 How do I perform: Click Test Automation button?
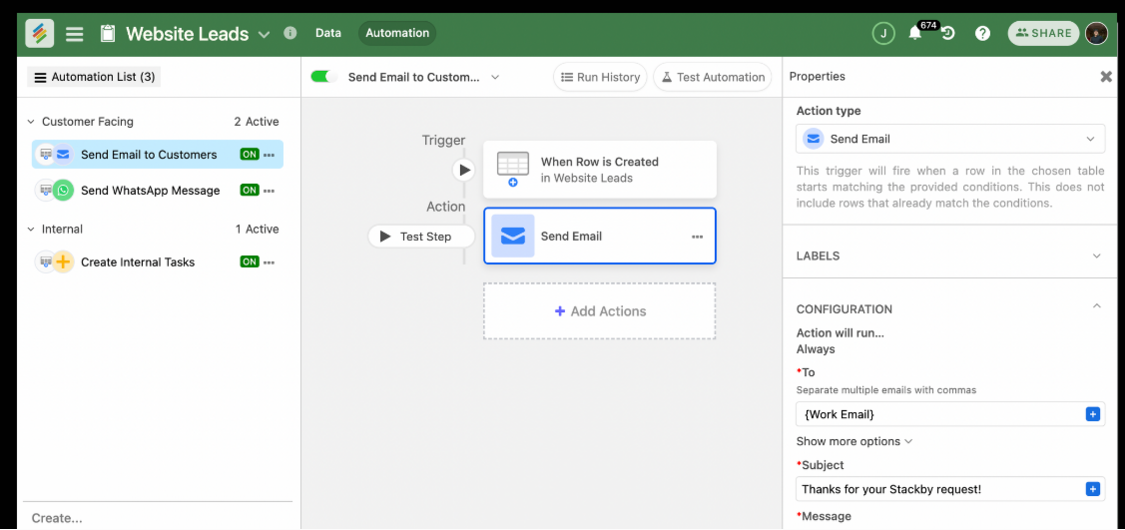tap(712, 77)
